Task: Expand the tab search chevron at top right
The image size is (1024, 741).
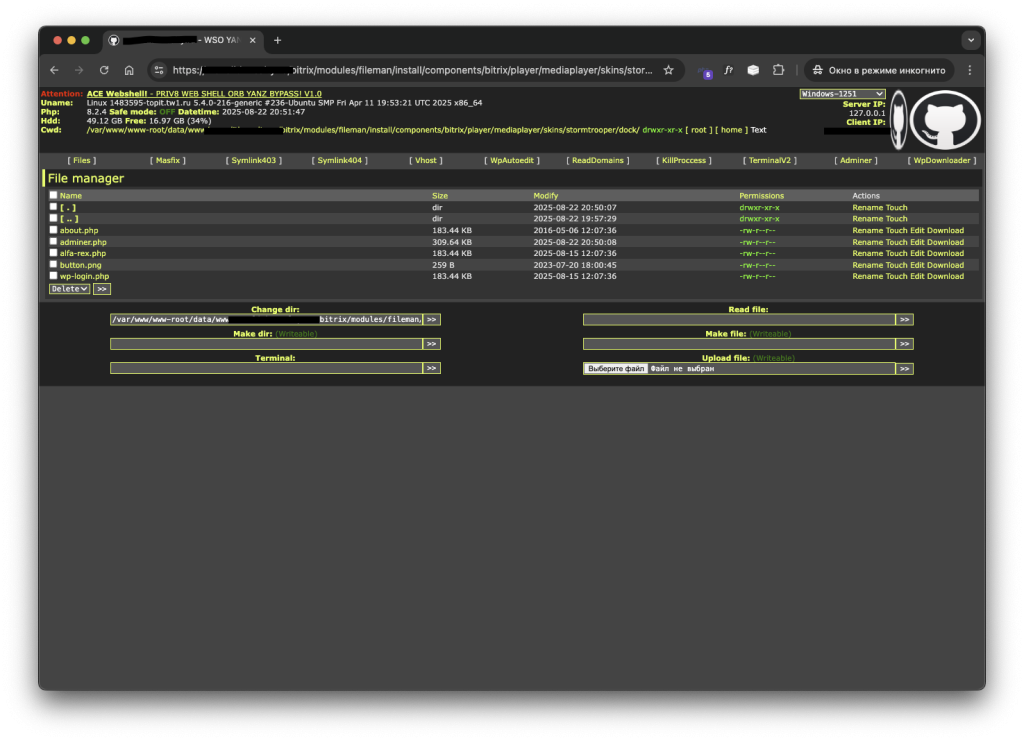Action: (x=971, y=40)
